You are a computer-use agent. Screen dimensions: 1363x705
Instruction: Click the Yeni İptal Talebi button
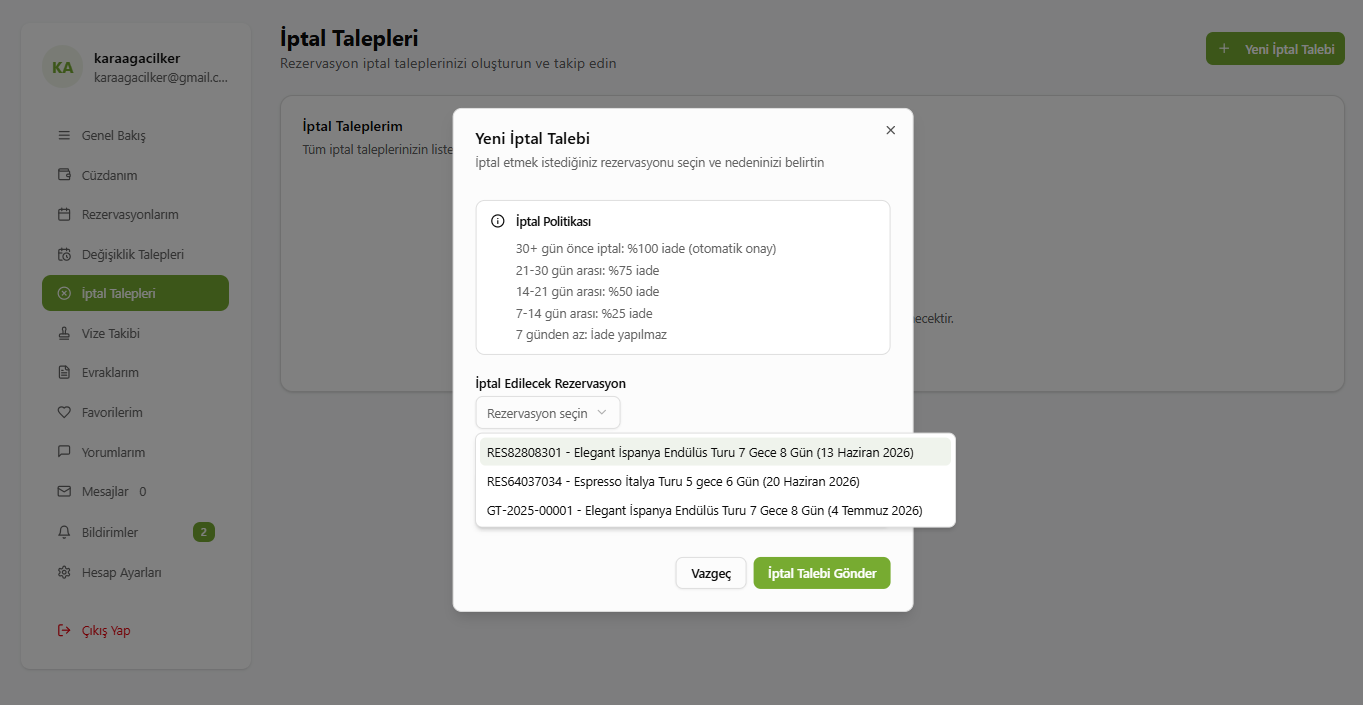coord(1275,49)
